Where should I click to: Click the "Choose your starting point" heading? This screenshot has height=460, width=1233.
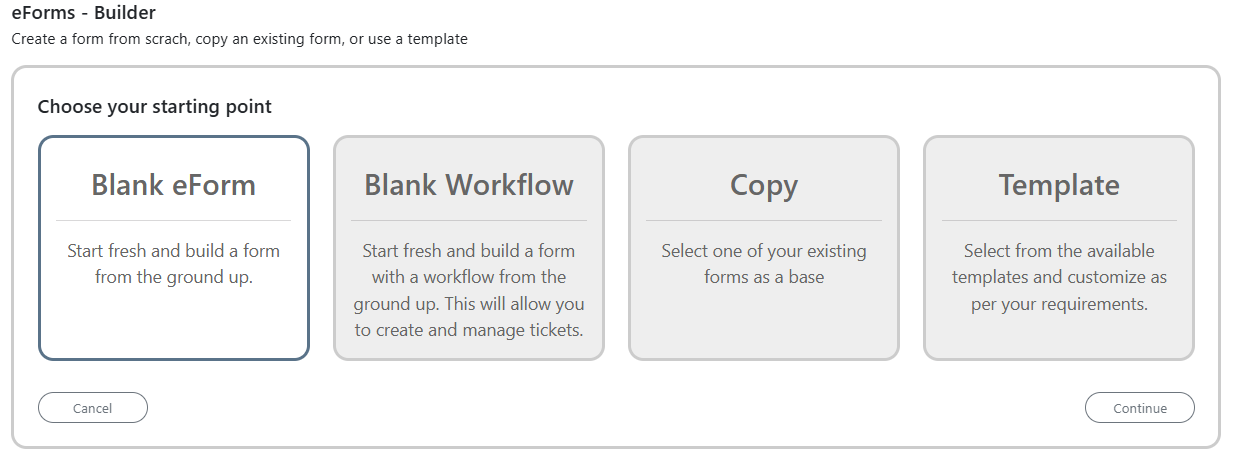[155, 107]
